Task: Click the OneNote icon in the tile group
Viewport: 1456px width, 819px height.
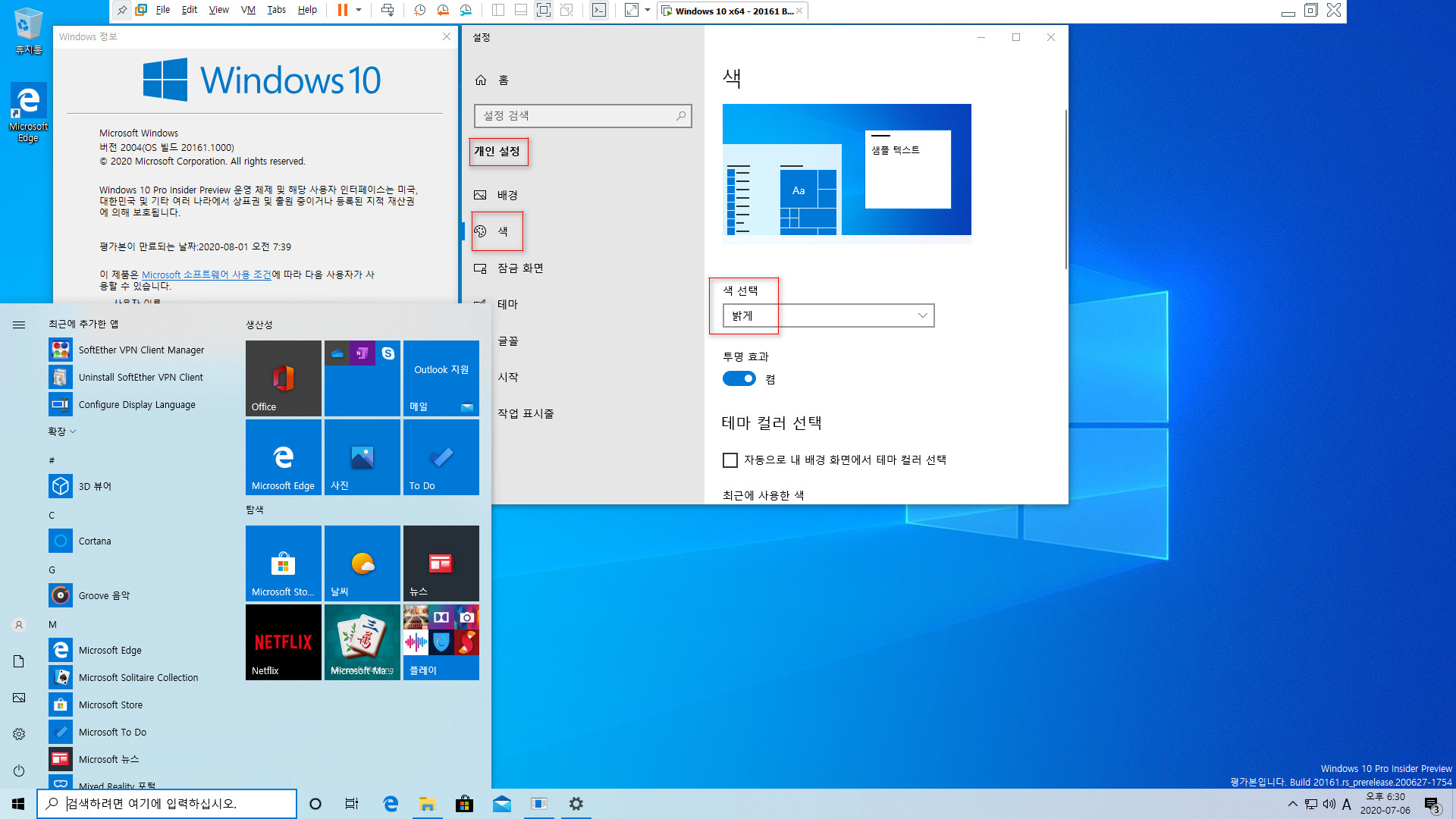Action: (x=362, y=353)
